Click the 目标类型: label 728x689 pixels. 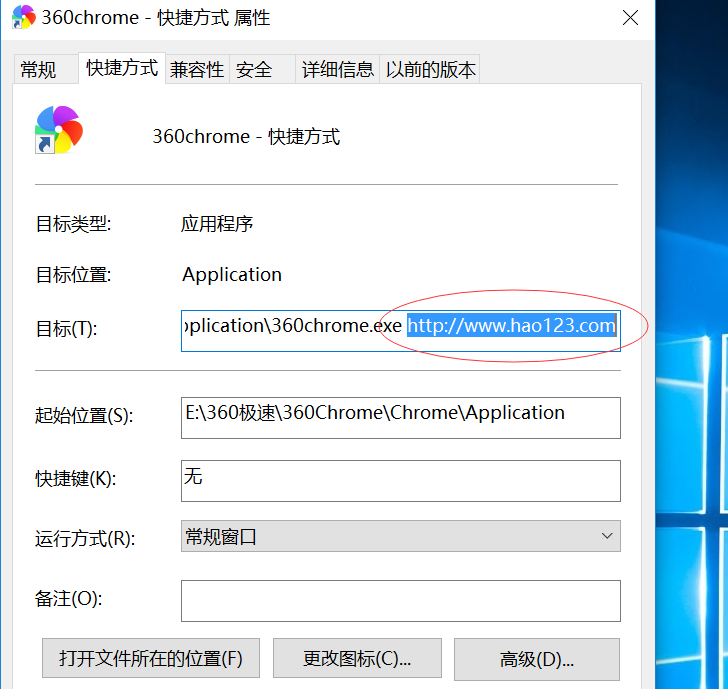[73, 224]
